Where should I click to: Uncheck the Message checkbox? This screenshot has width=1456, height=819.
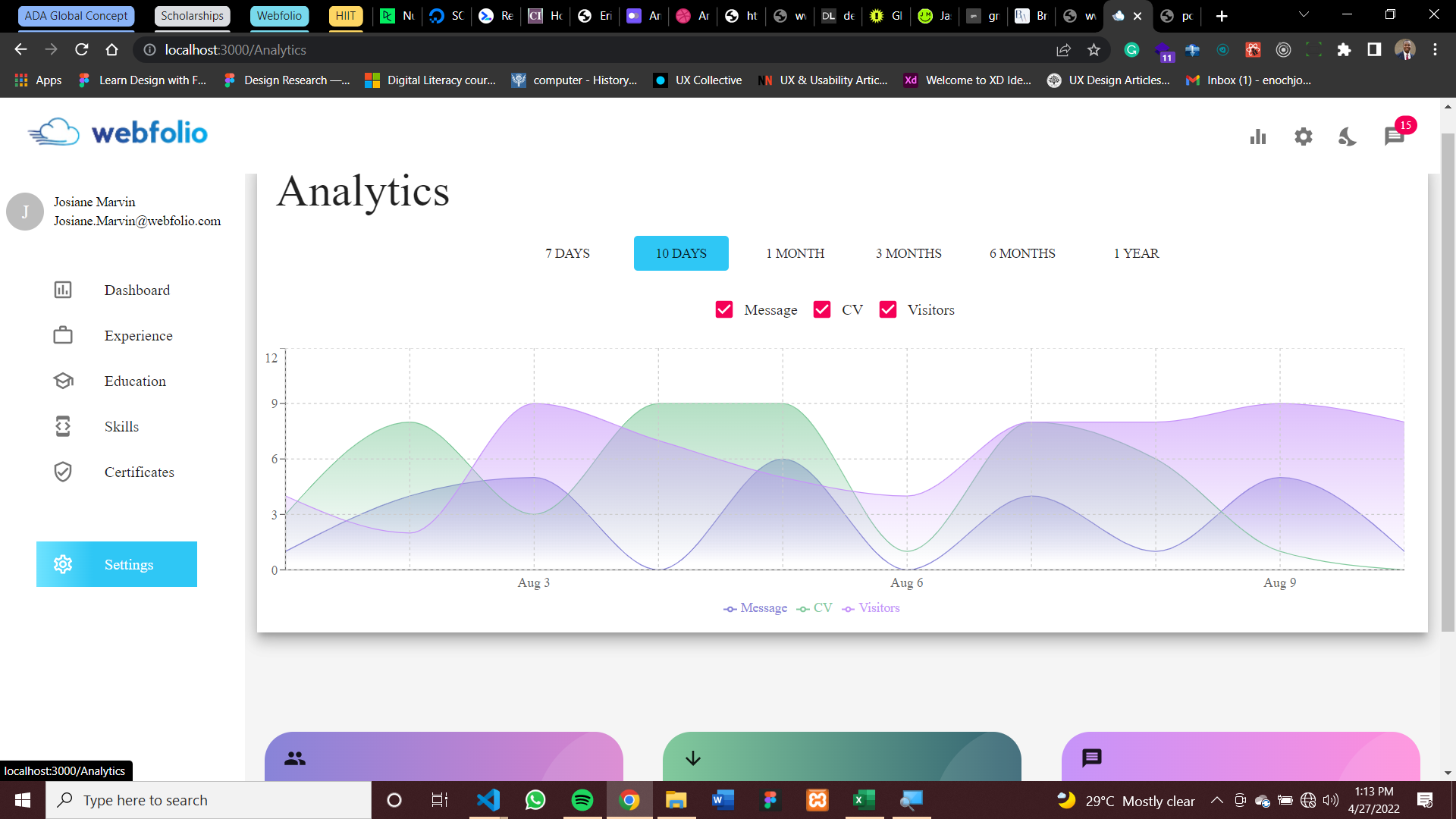point(724,309)
